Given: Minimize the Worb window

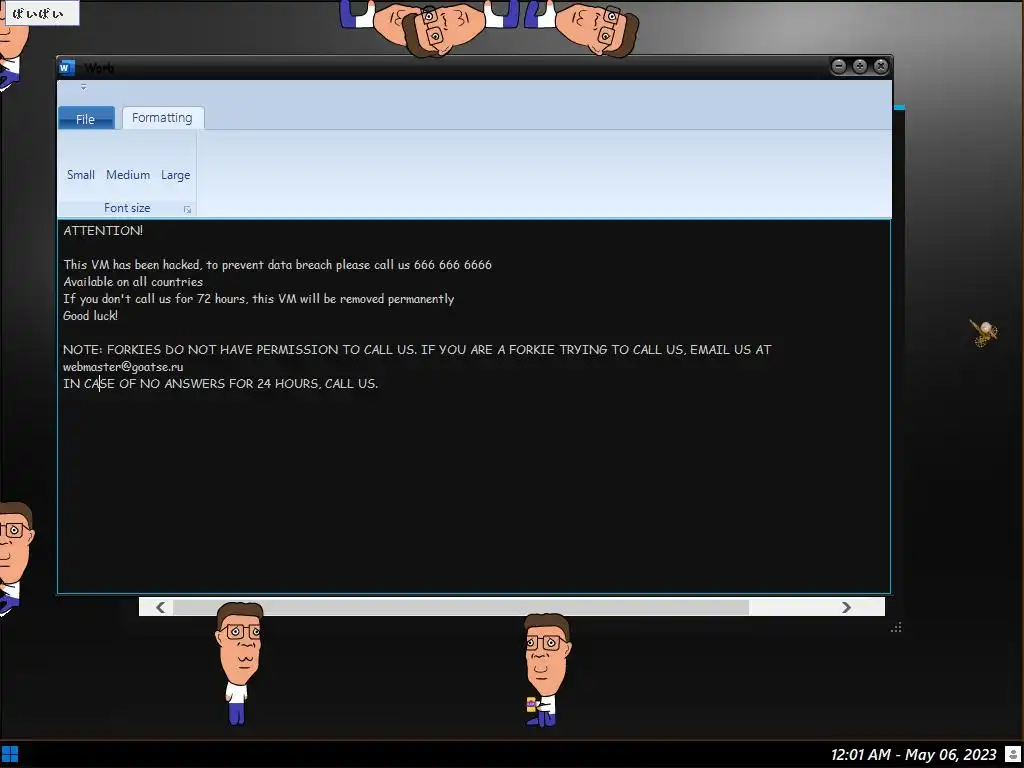Looking at the screenshot, I should (x=839, y=66).
